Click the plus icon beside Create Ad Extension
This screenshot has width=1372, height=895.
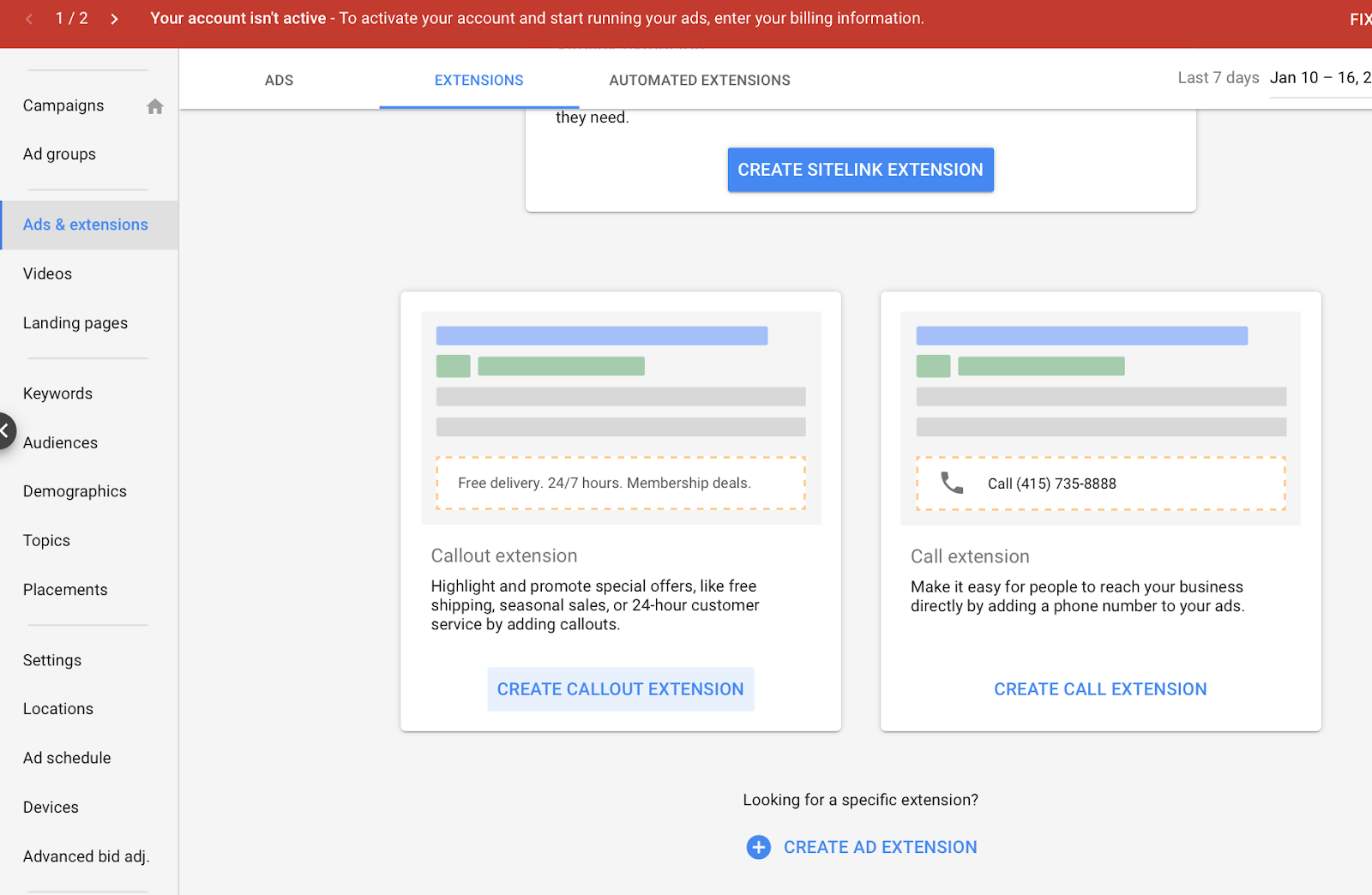pyautogui.click(x=758, y=847)
